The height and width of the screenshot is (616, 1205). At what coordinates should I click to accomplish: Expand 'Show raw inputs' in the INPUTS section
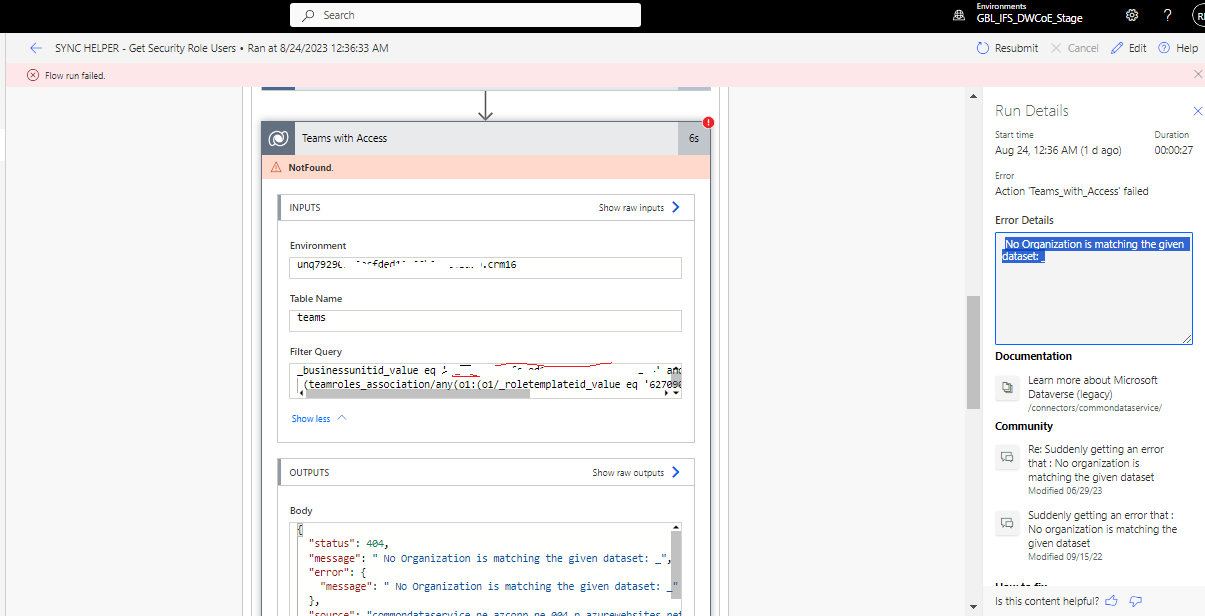631,207
